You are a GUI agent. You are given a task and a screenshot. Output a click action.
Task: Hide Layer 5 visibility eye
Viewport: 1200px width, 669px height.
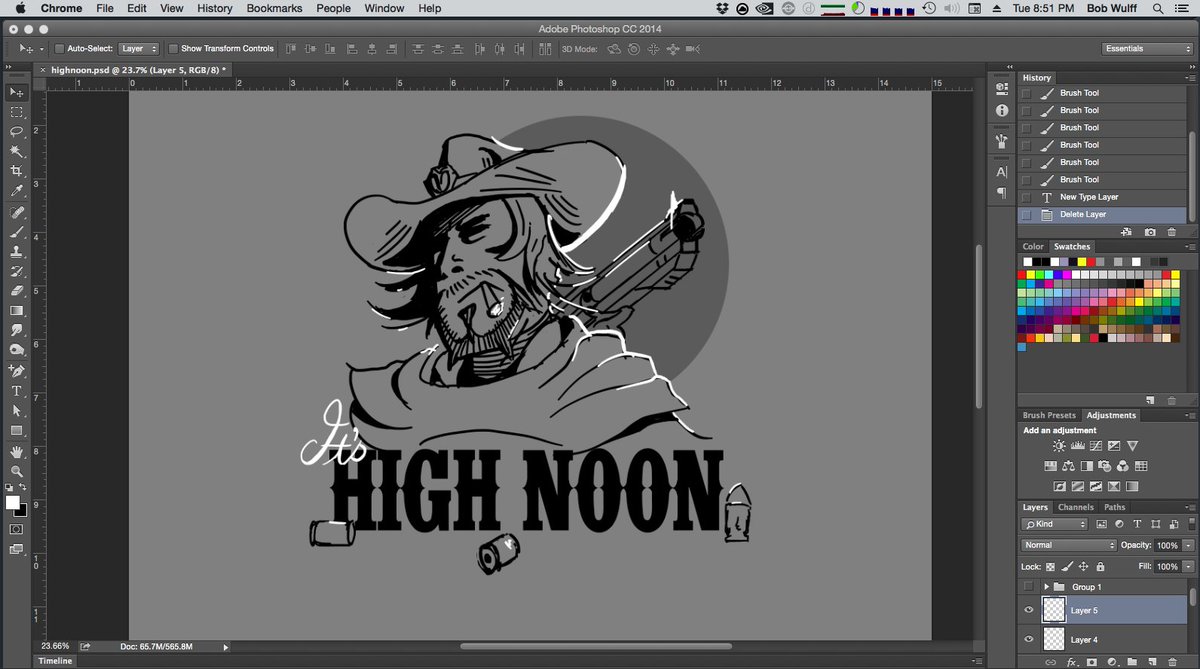click(1029, 610)
